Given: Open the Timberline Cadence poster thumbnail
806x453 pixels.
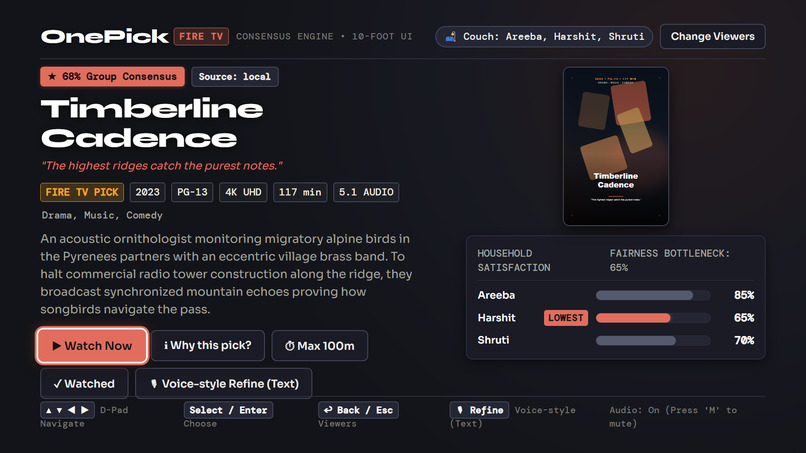Looking at the screenshot, I should (616, 147).
